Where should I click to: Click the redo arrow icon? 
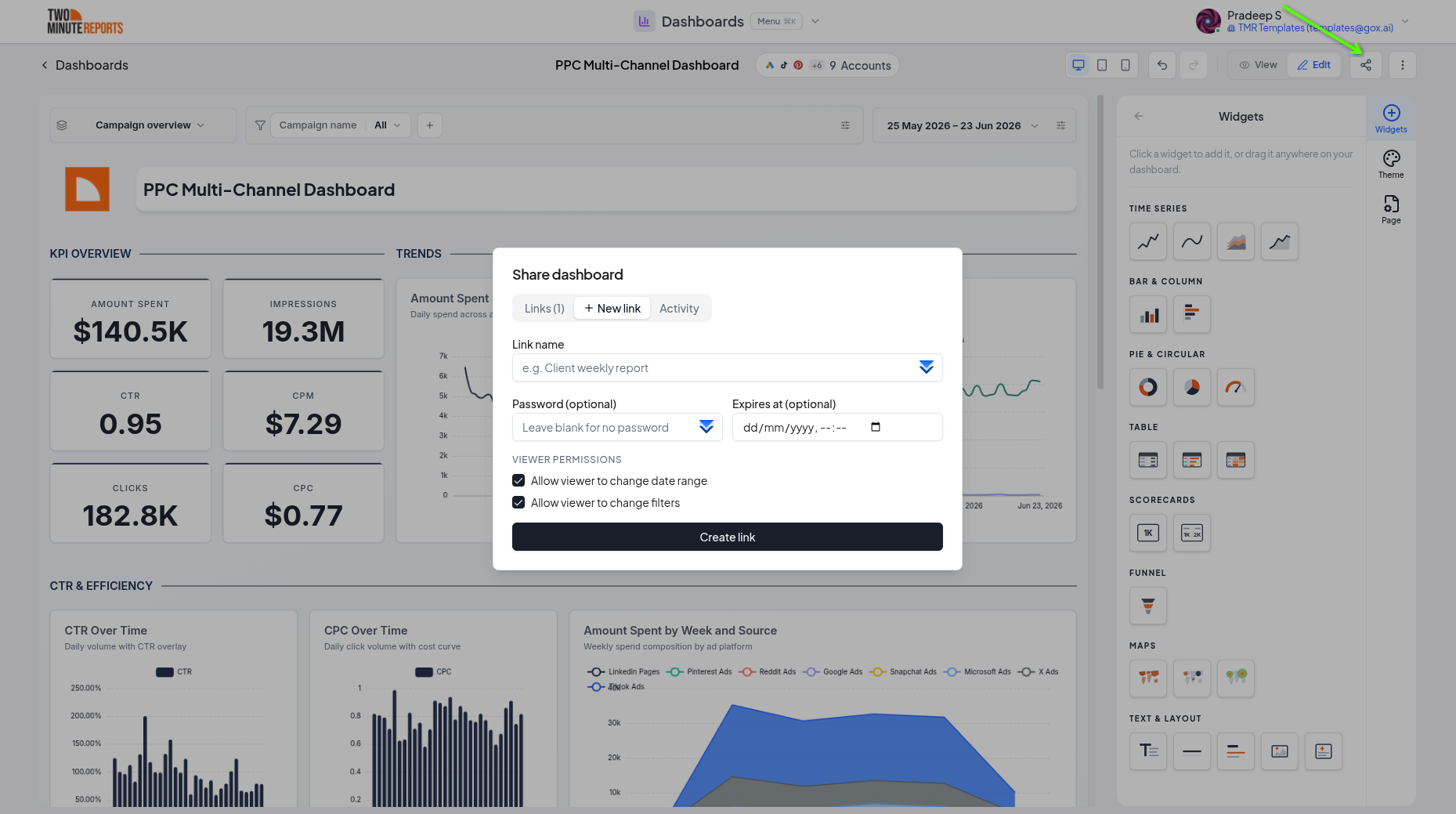pos(1194,65)
